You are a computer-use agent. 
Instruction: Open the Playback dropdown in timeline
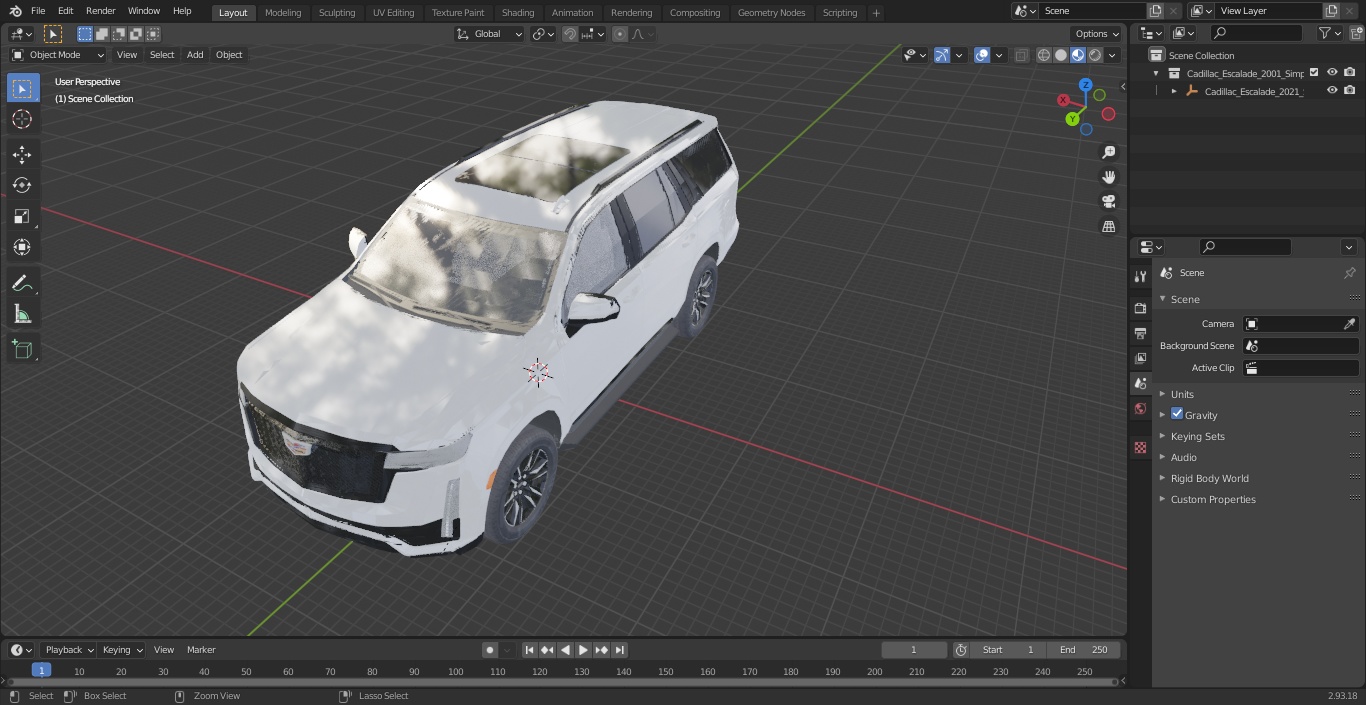point(69,650)
